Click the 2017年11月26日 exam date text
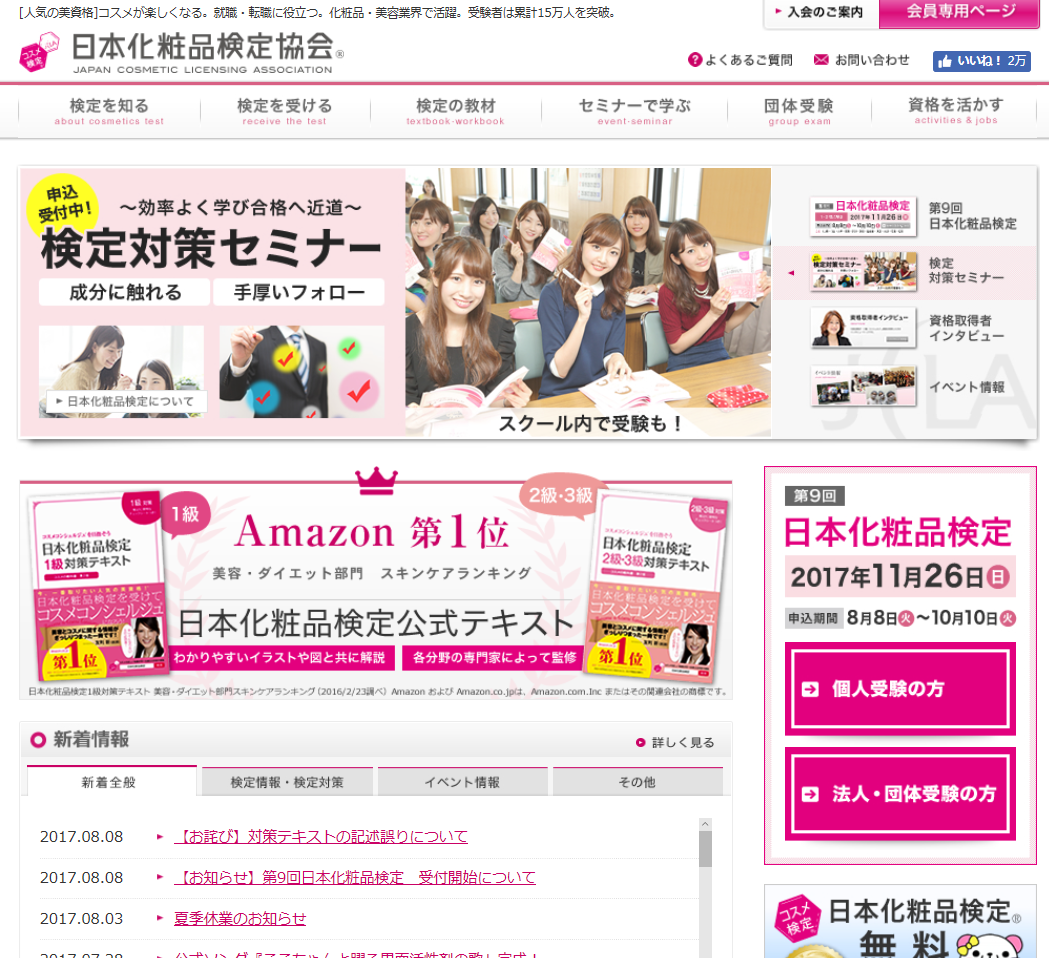 click(900, 577)
